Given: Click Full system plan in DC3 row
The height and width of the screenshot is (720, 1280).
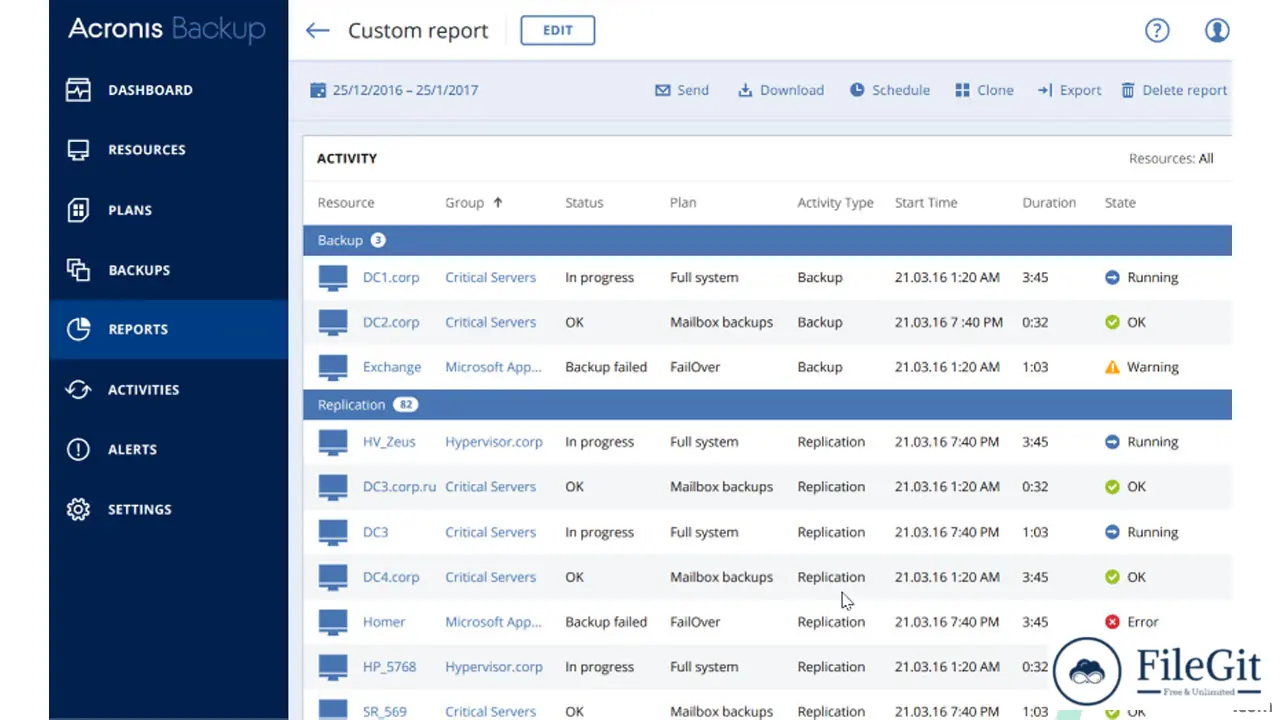Looking at the screenshot, I should click(x=704, y=532).
